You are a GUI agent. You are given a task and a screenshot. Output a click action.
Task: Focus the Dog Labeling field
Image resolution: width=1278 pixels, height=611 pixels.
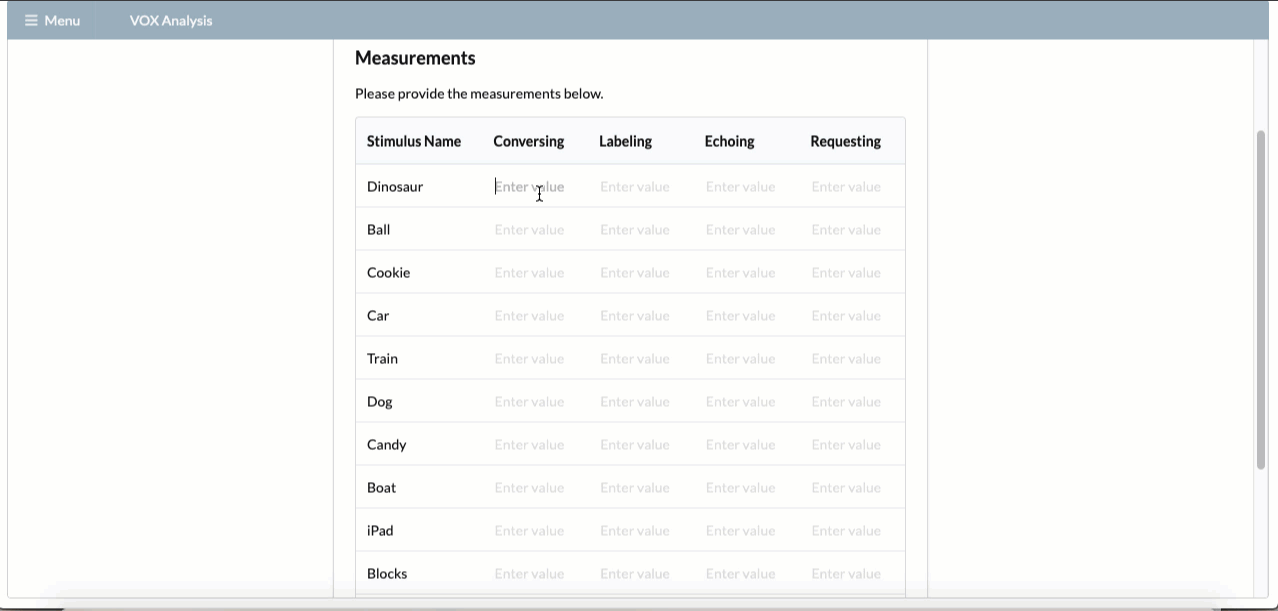[641, 401]
